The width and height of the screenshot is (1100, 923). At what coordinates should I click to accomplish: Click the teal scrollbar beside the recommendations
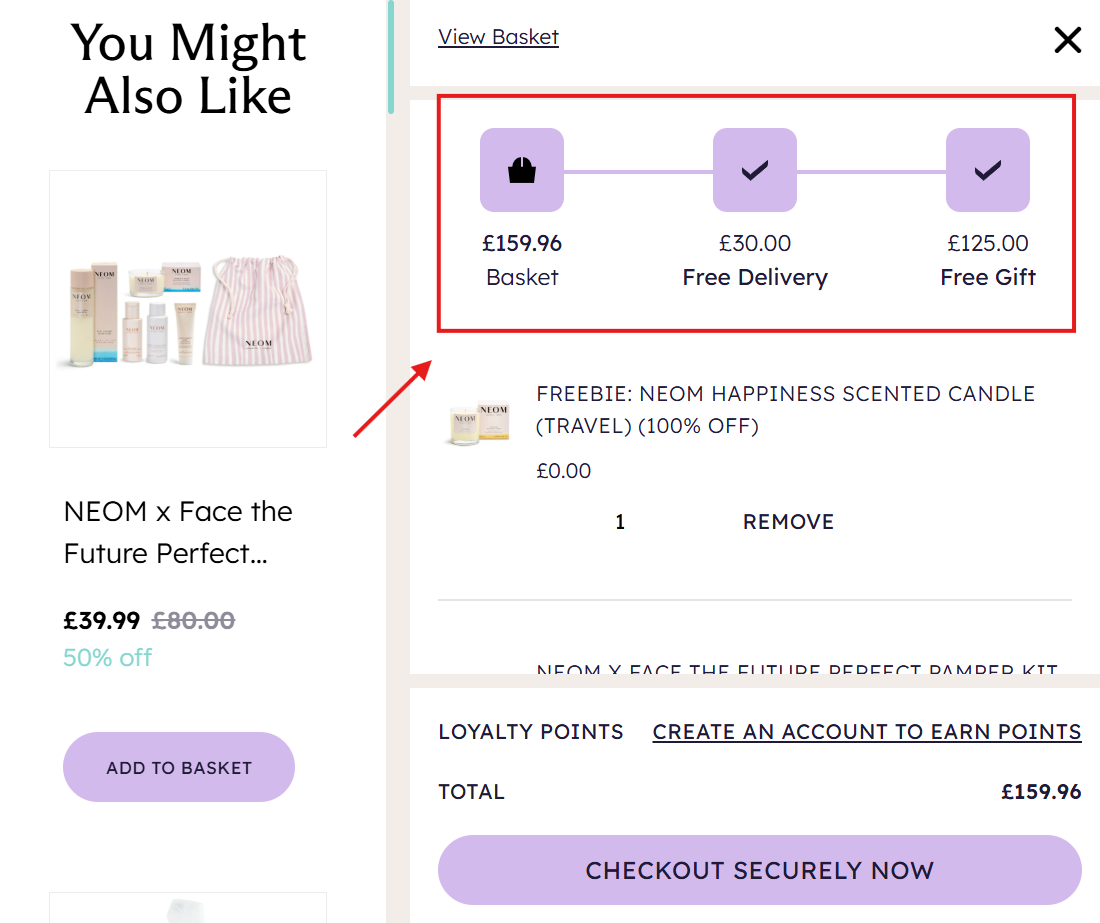pyautogui.click(x=390, y=58)
